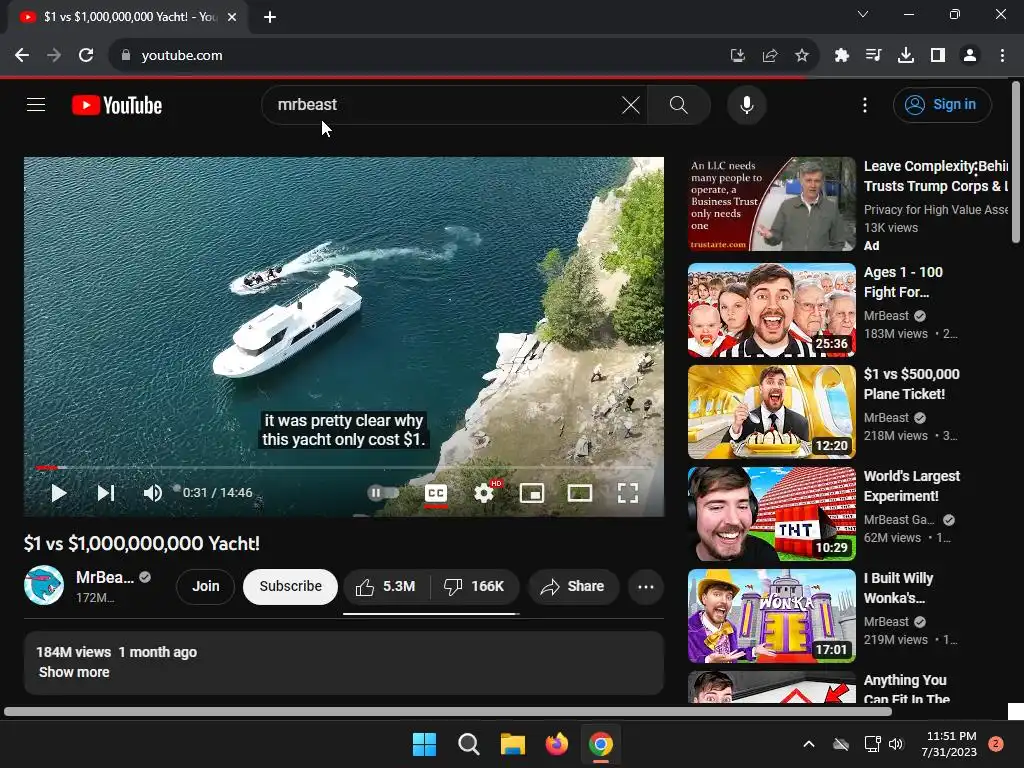The image size is (1024, 768).
Task: Subscribe to MrBeast channel
Action: [x=290, y=586]
